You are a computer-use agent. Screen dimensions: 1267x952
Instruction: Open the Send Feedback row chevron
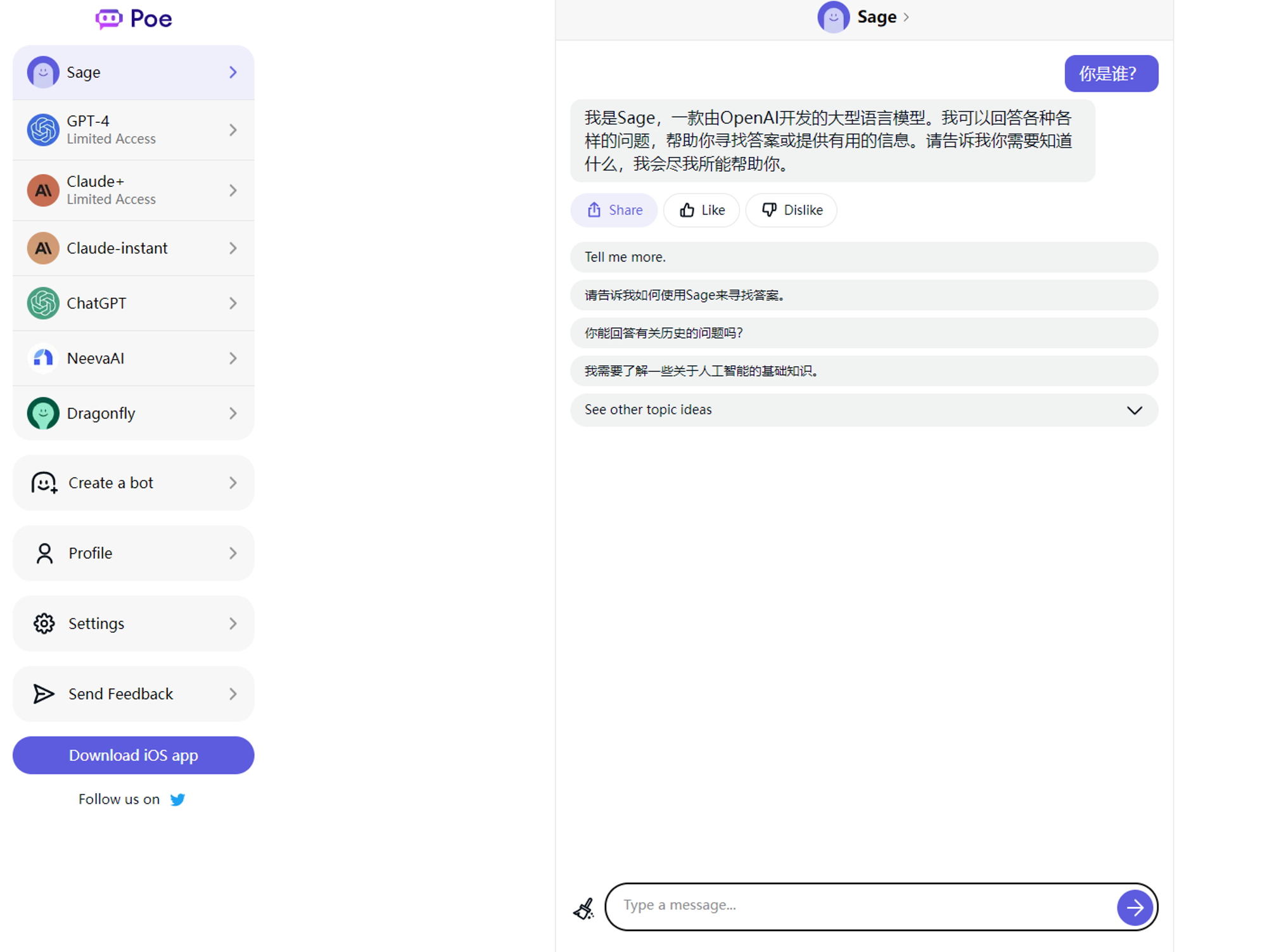coord(233,694)
